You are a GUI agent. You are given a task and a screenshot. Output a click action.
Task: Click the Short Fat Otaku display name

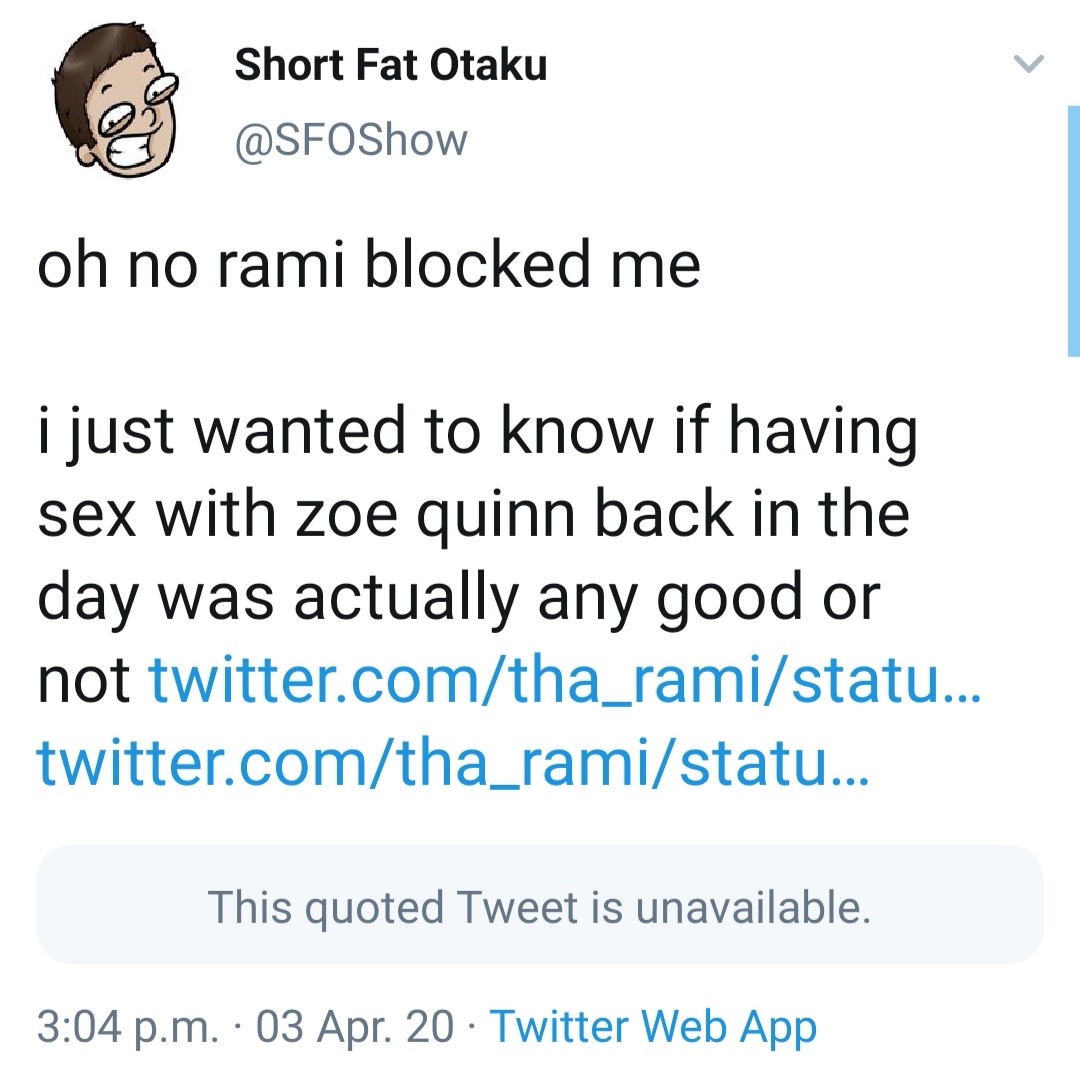coord(390,66)
